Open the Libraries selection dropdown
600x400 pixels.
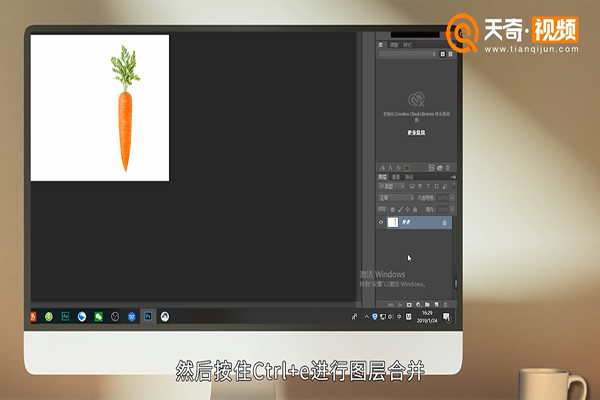pyautogui.click(x=407, y=54)
